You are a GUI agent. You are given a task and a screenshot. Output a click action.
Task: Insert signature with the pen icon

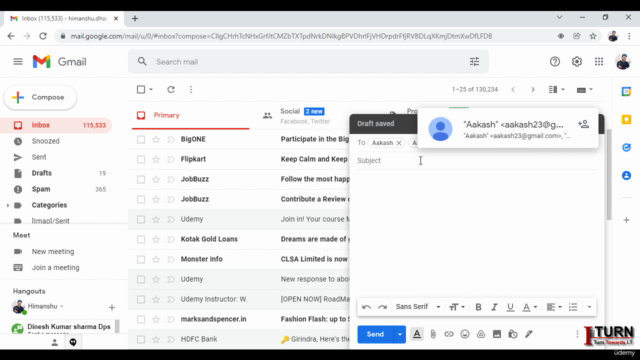[x=529, y=334]
